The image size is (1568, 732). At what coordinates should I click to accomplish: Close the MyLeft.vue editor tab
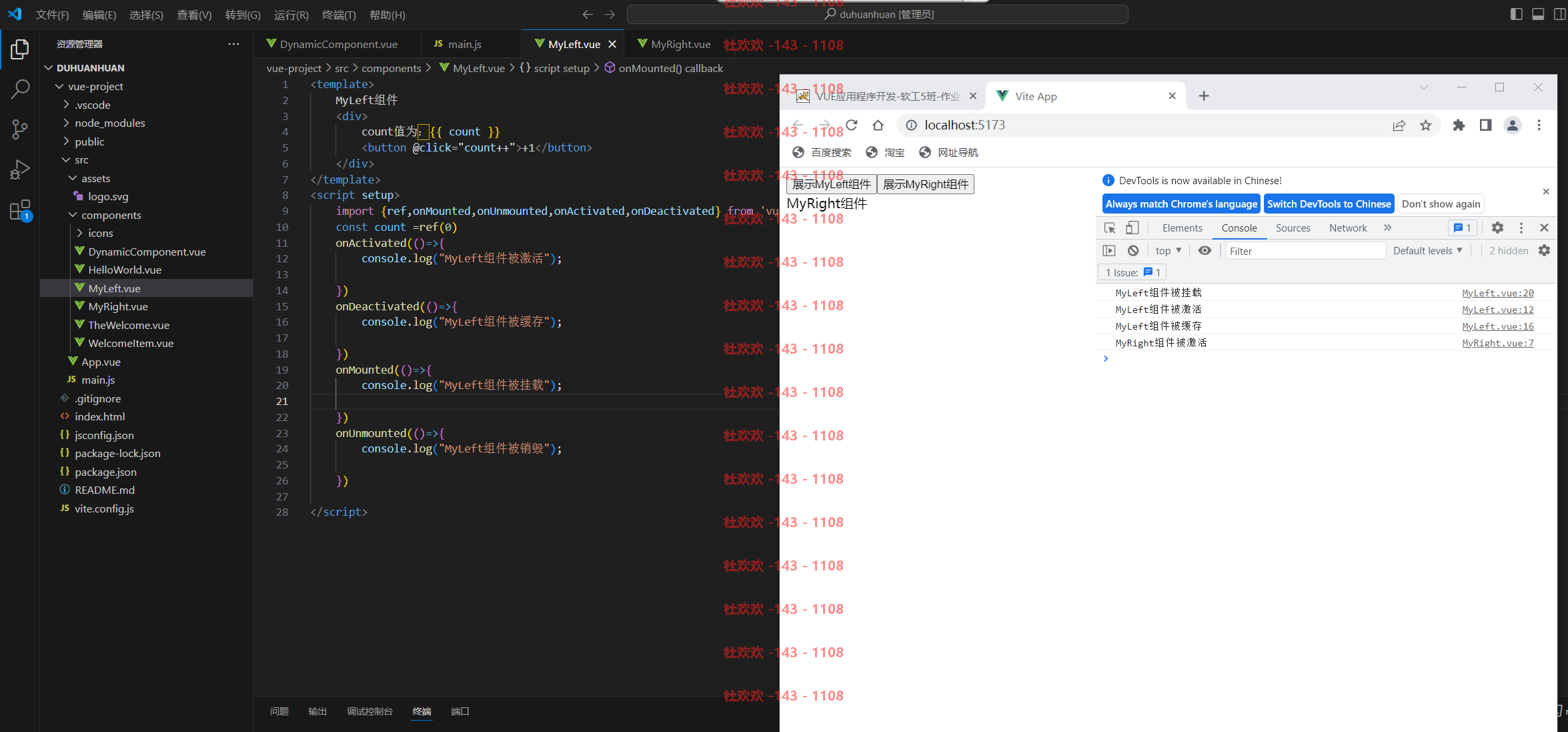pyautogui.click(x=612, y=44)
